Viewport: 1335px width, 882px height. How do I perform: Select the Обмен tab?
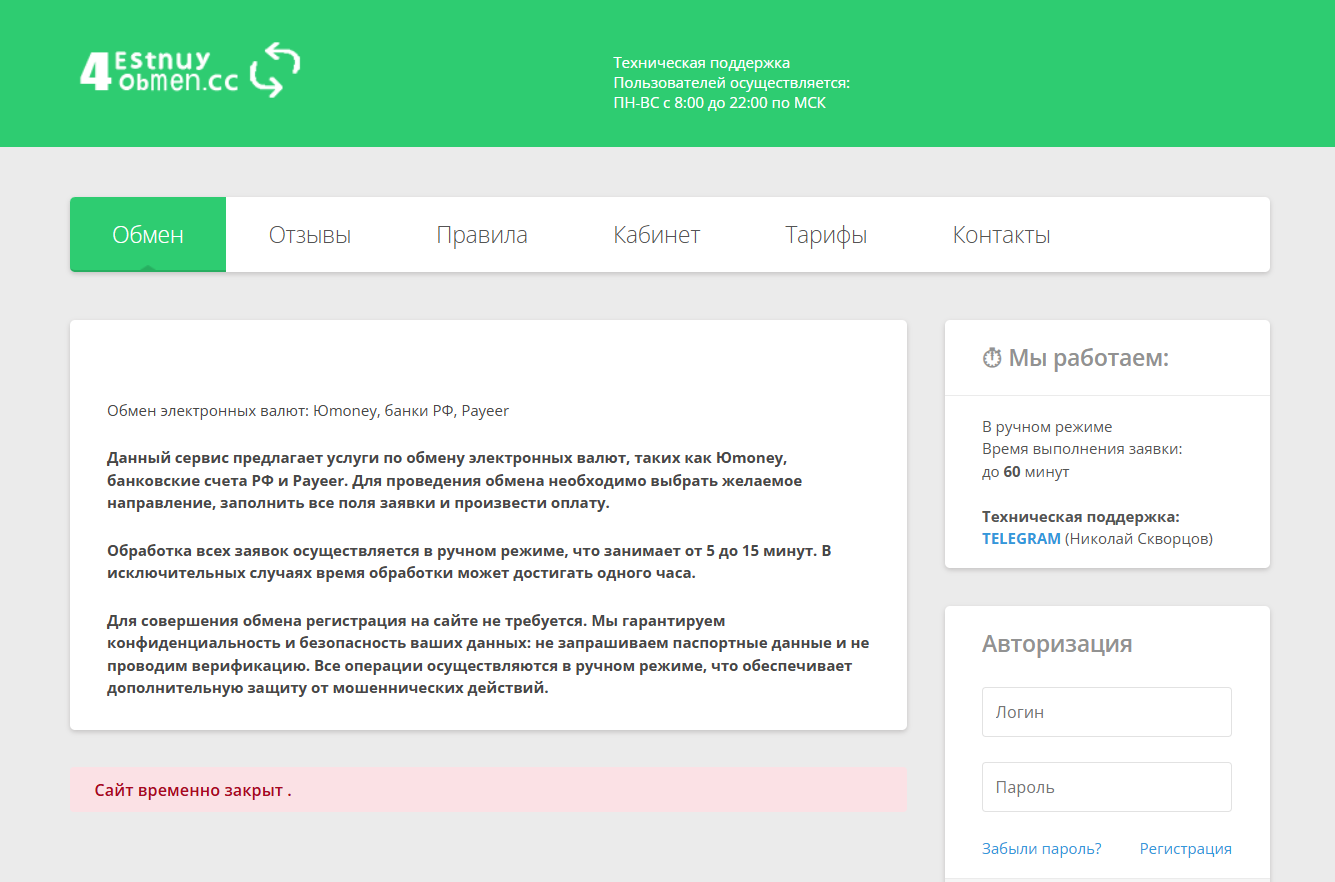pos(147,234)
